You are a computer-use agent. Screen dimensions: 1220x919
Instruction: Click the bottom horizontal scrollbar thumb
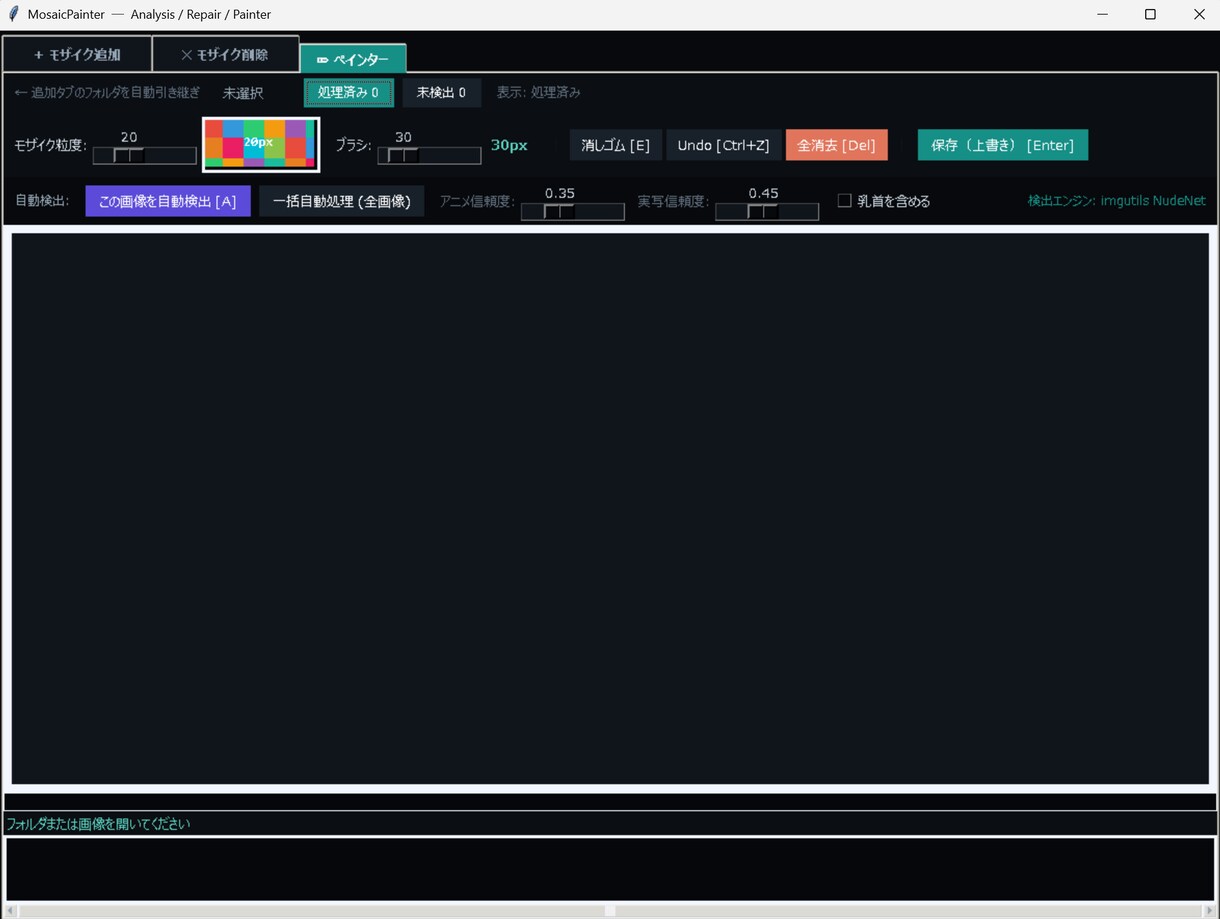coord(610,911)
